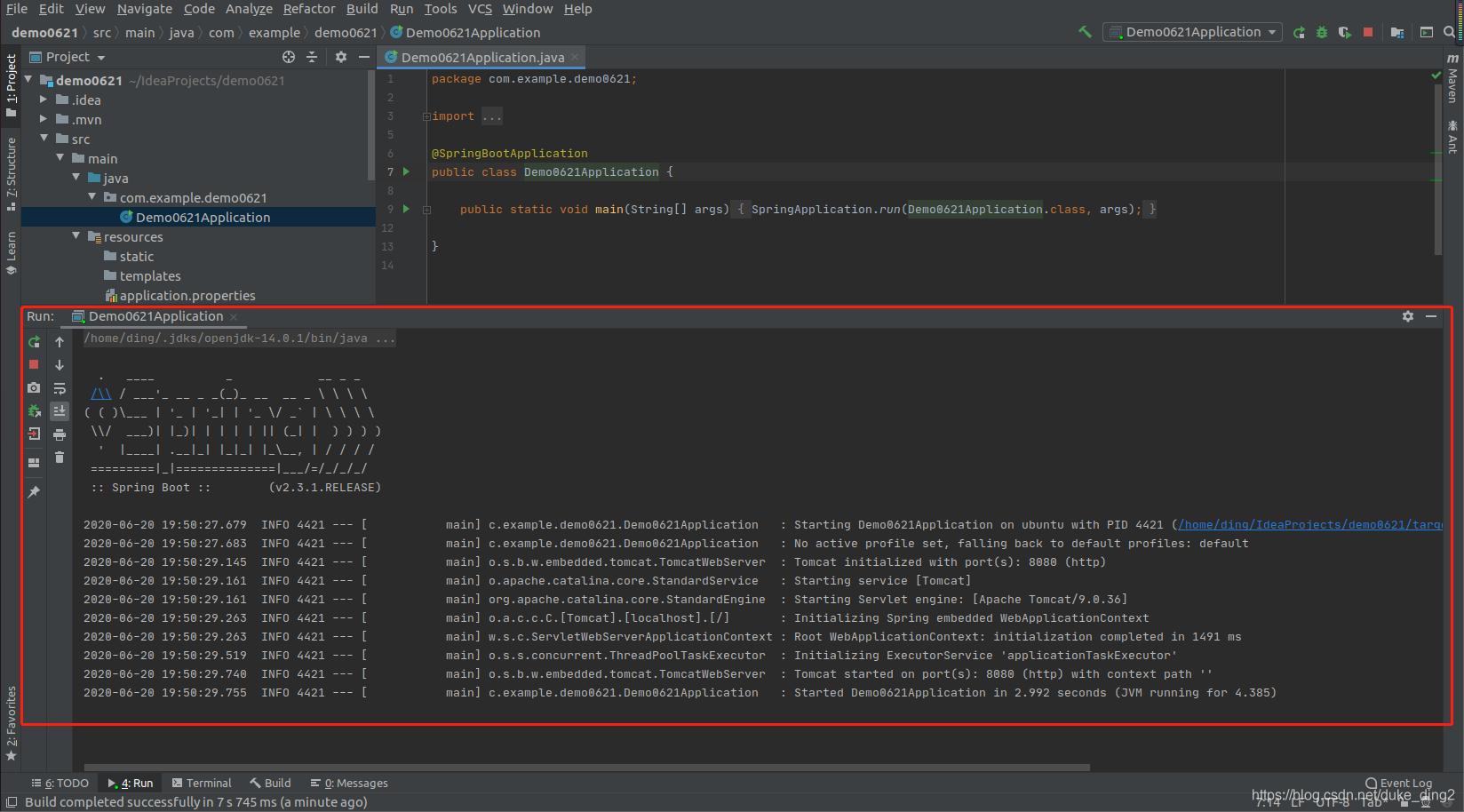The height and width of the screenshot is (812, 1464).
Task: Click the Down the Stack Trace arrow
Action: pyautogui.click(x=60, y=365)
